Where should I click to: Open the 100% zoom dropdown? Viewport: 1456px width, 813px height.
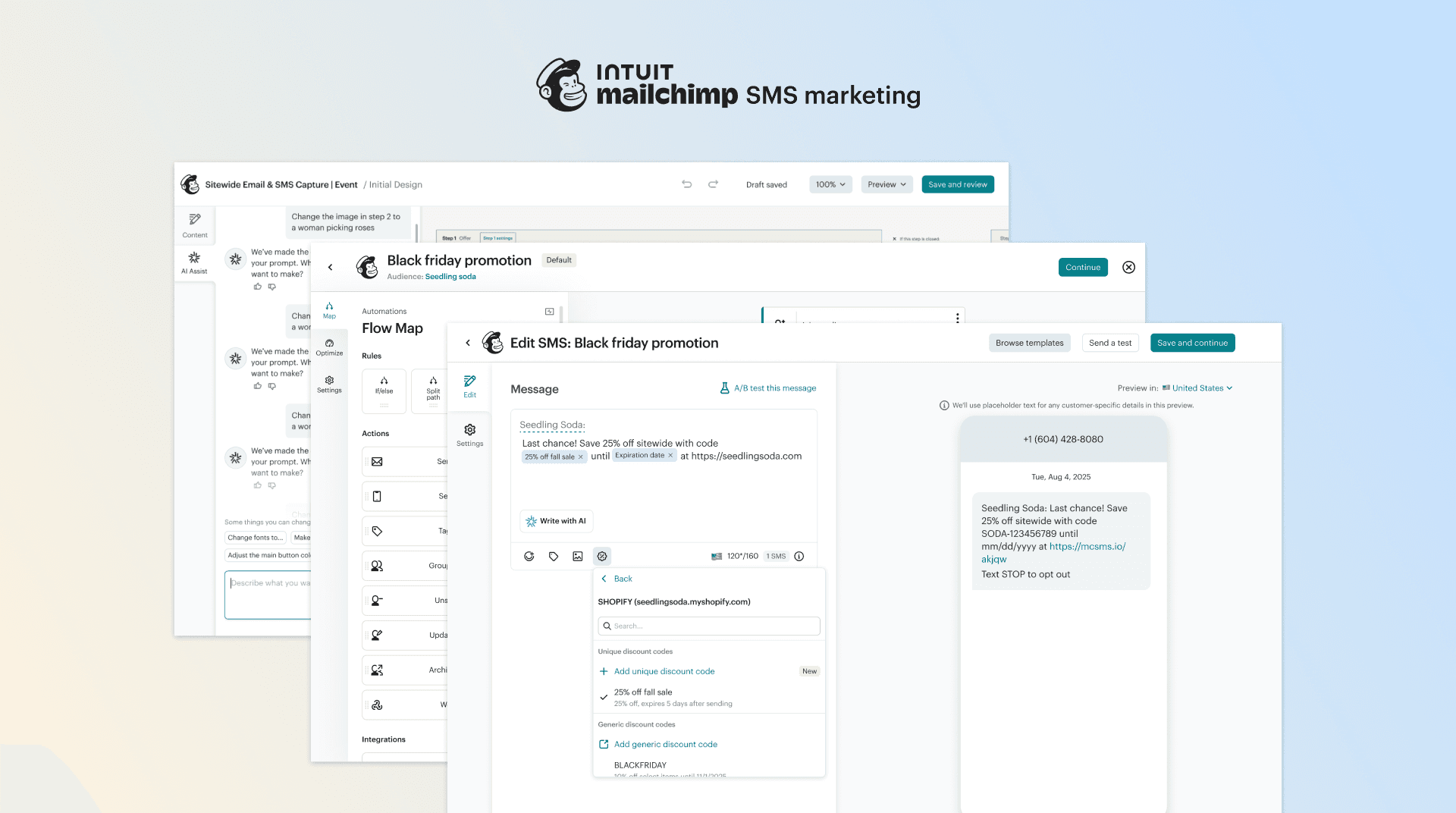pyautogui.click(x=830, y=184)
